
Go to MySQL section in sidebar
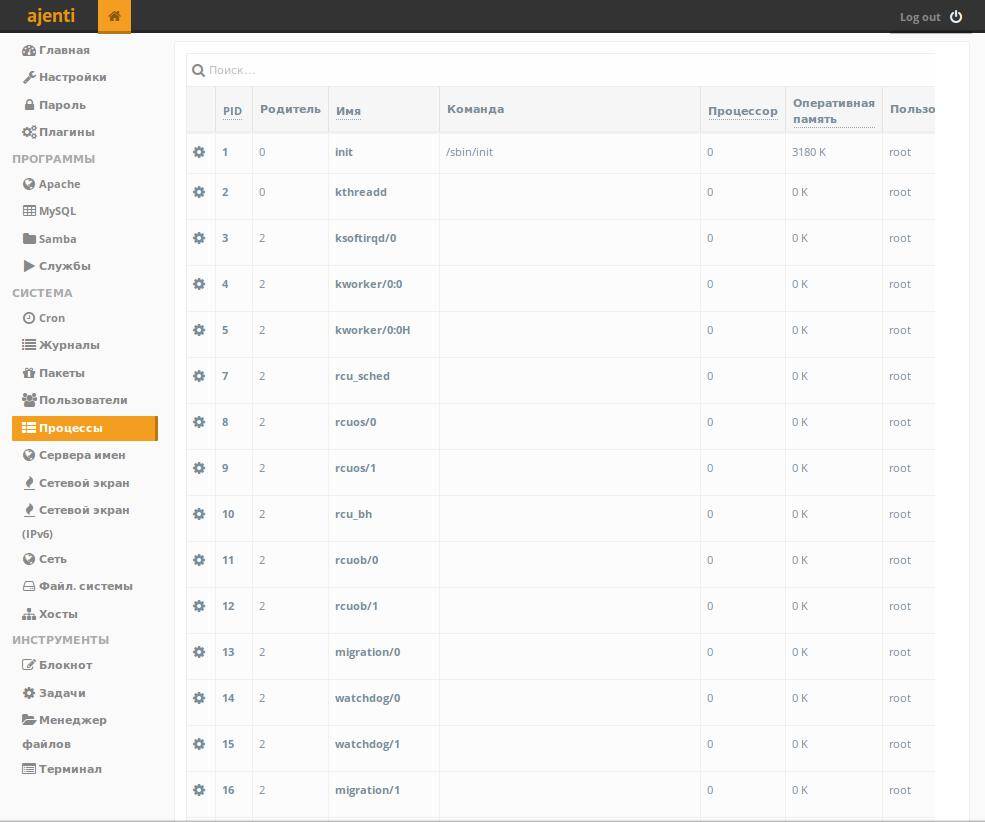pyautogui.click(x=57, y=211)
